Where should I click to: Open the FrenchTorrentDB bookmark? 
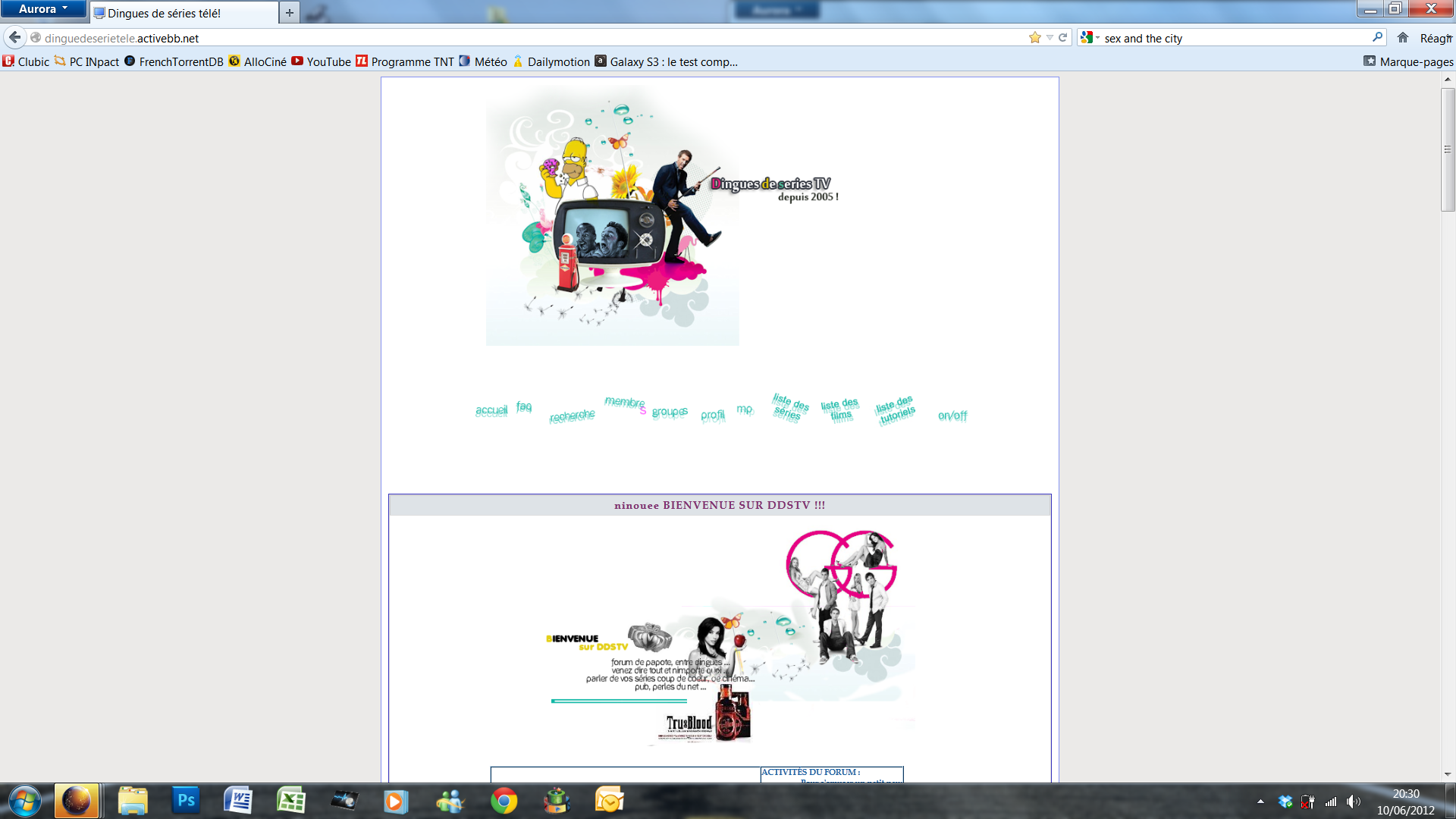coord(174,61)
